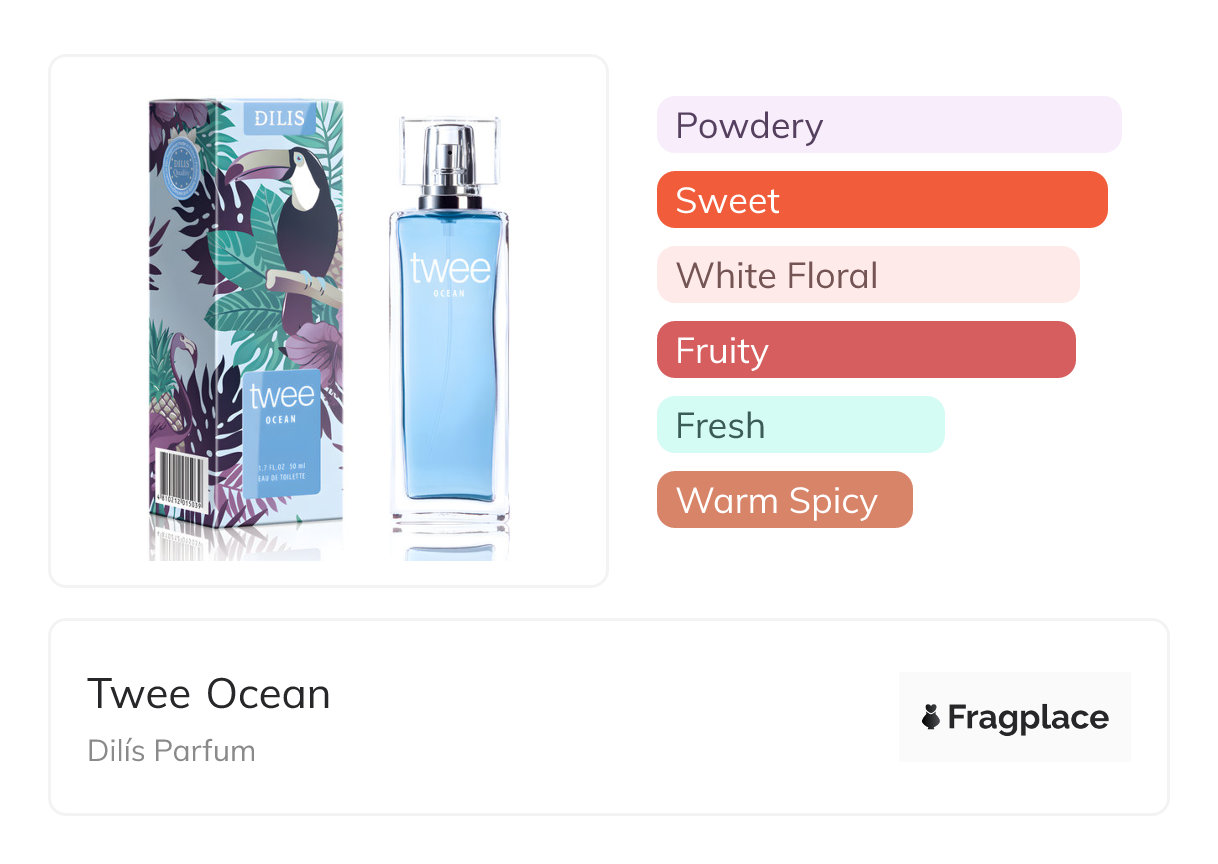Open the Dilís Parfum brand link

pos(171,750)
